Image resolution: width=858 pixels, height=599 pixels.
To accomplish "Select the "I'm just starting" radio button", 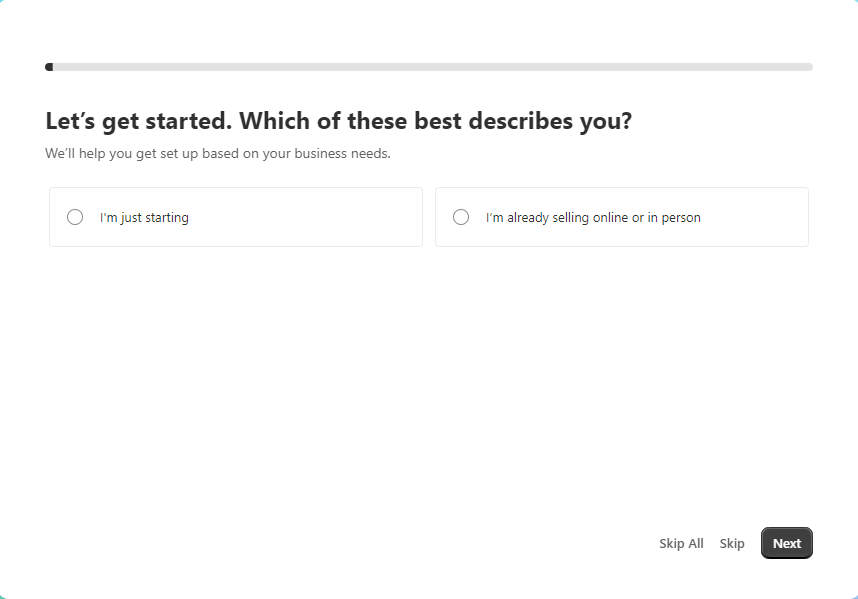I will pos(75,217).
